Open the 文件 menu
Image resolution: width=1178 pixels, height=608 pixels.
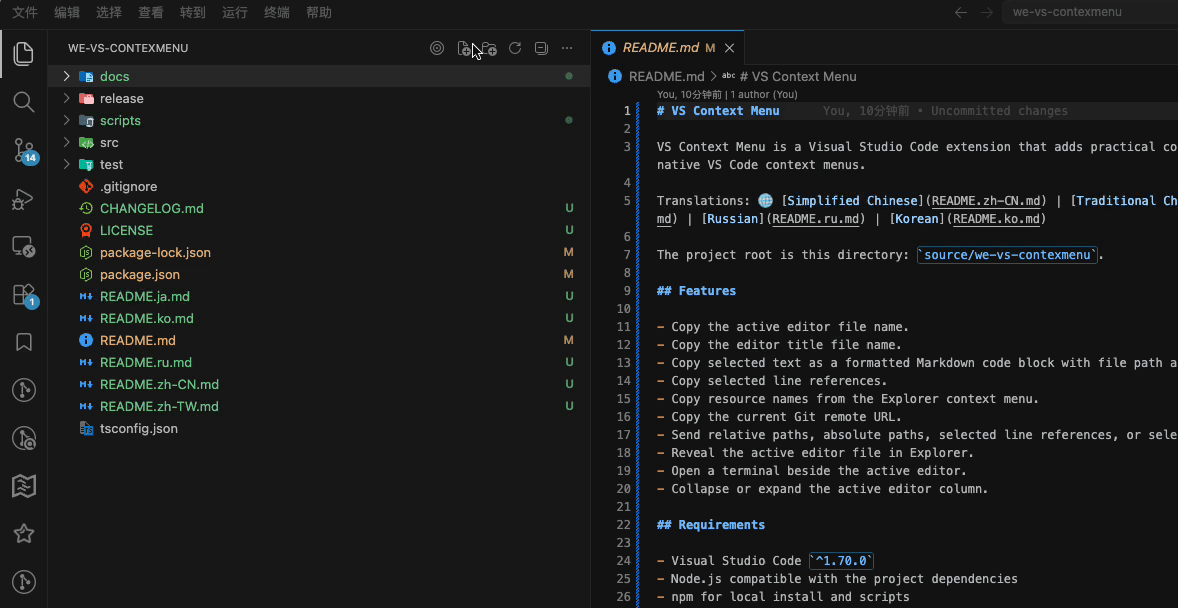click(x=25, y=12)
